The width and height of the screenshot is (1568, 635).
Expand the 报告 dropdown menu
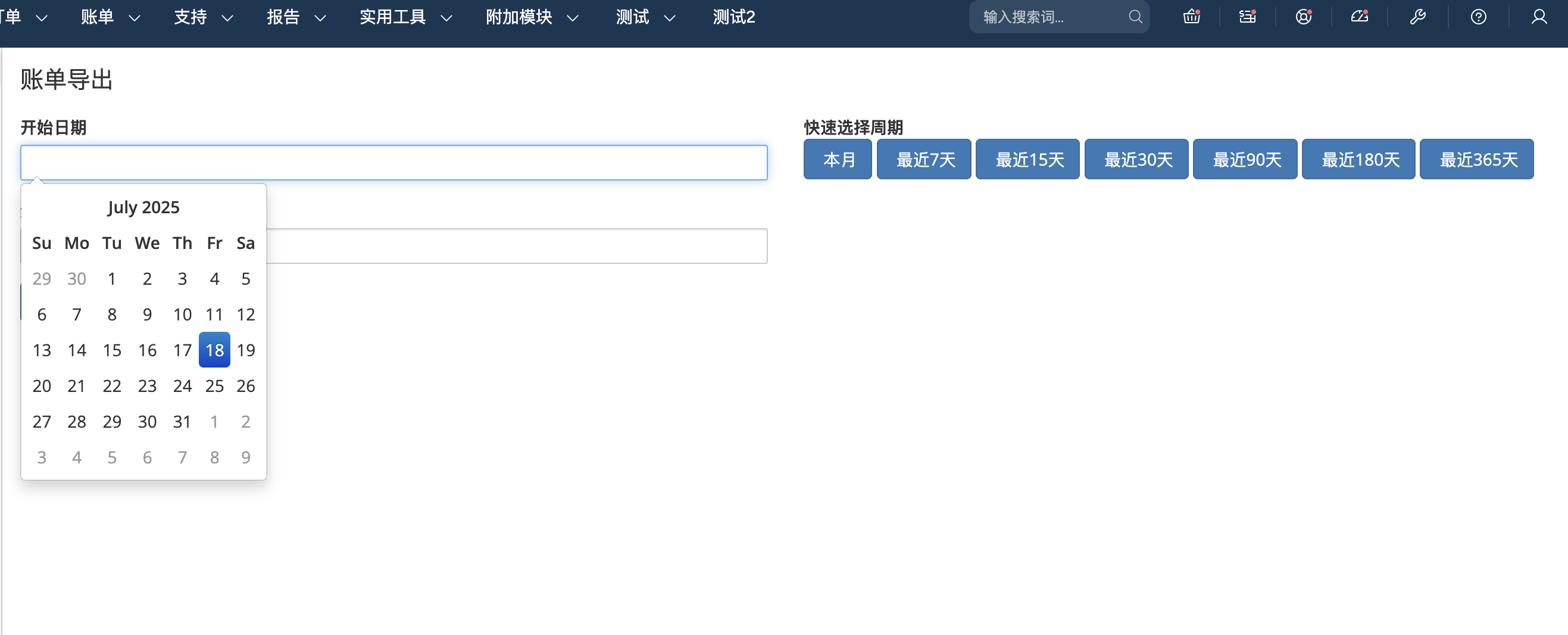pos(296,17)
